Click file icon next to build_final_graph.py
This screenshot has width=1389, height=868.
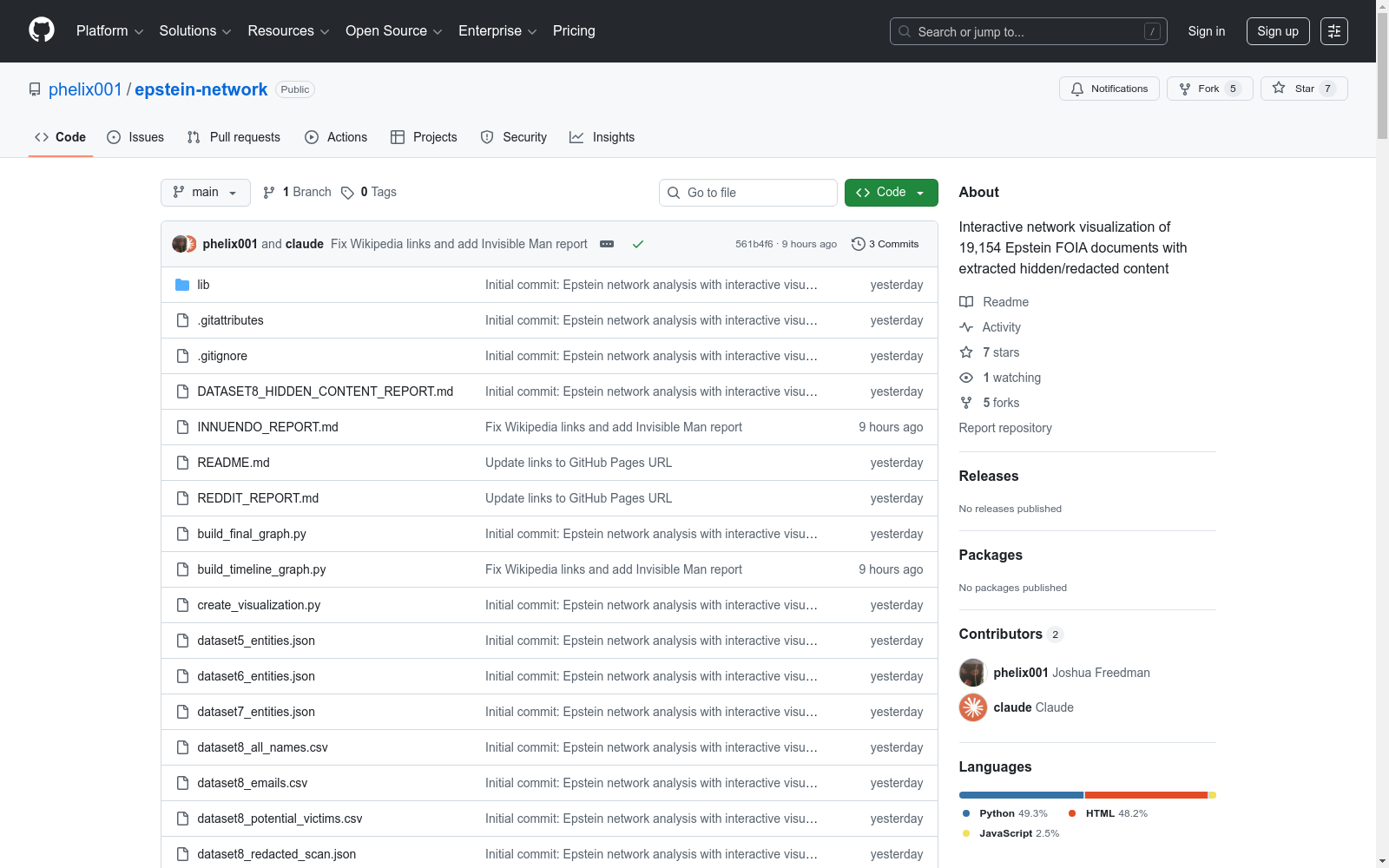click(x=182, y=534)
